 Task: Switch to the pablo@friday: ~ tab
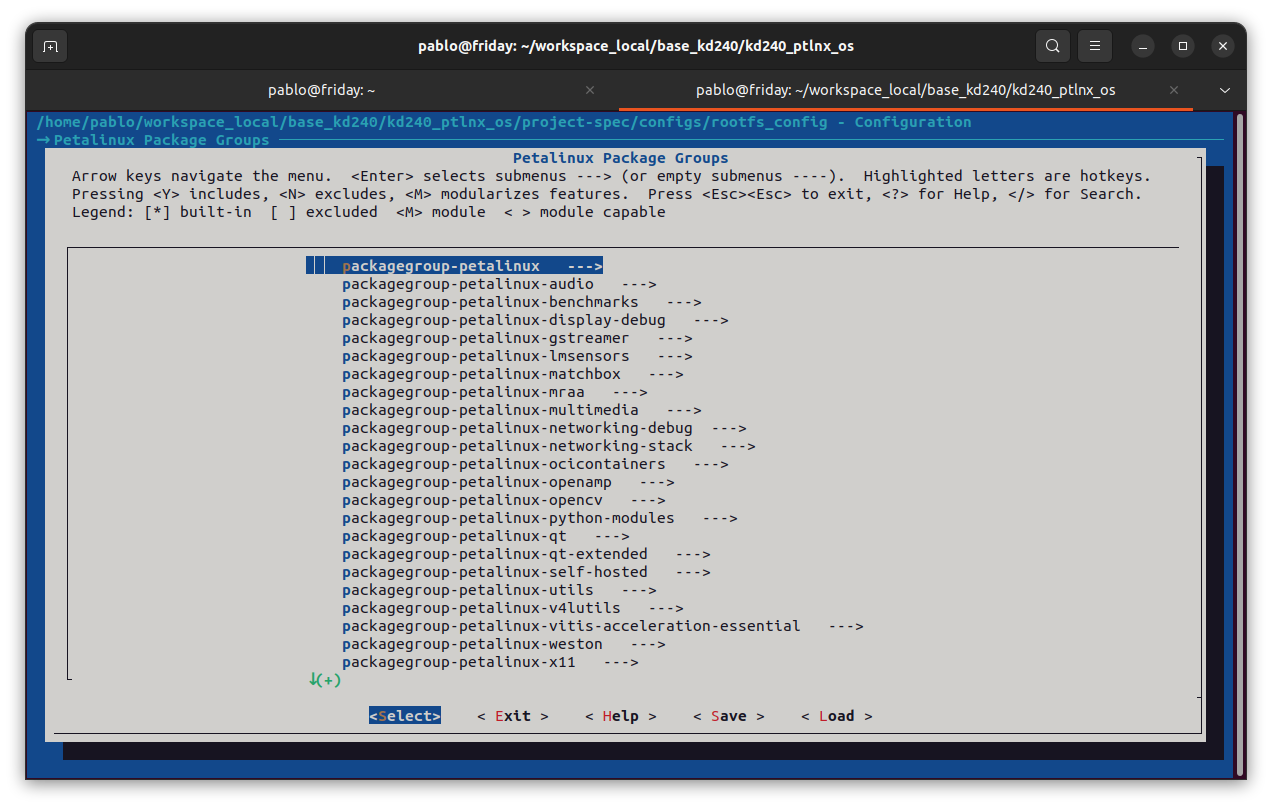[322, 90]
